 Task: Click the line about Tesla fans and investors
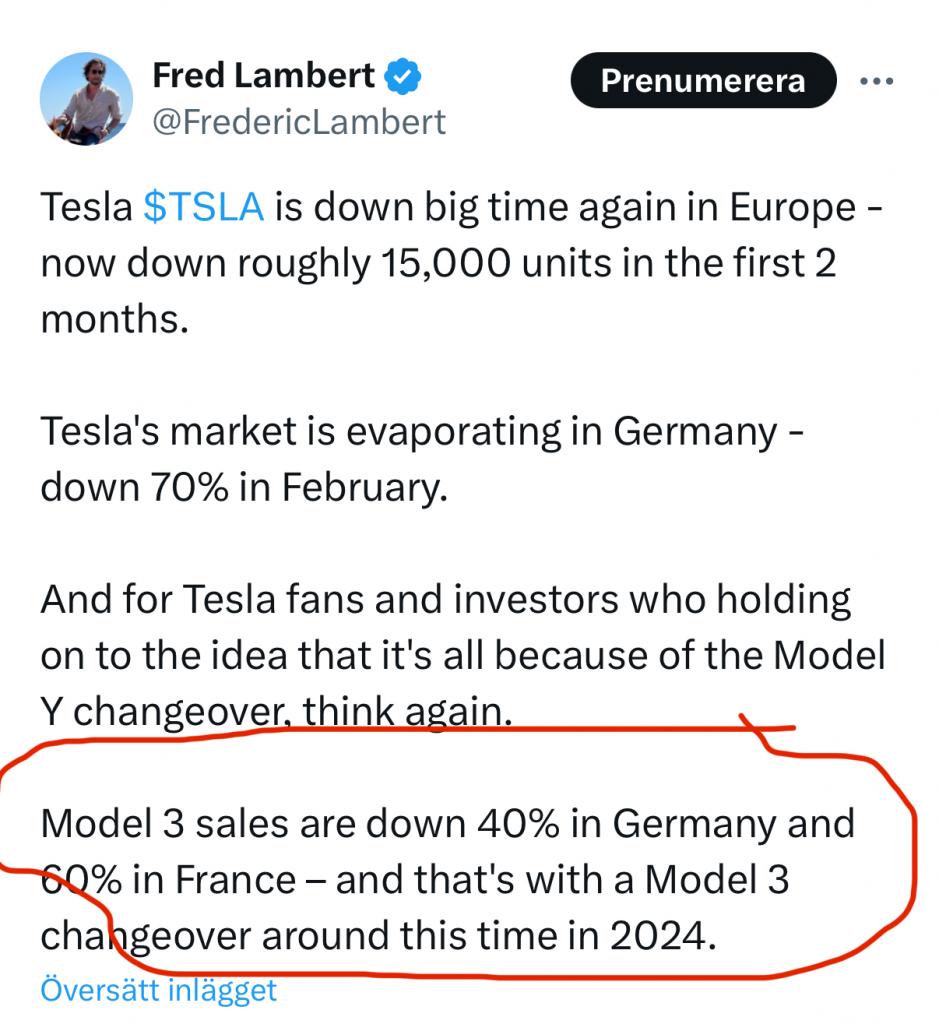pos(445,600)
